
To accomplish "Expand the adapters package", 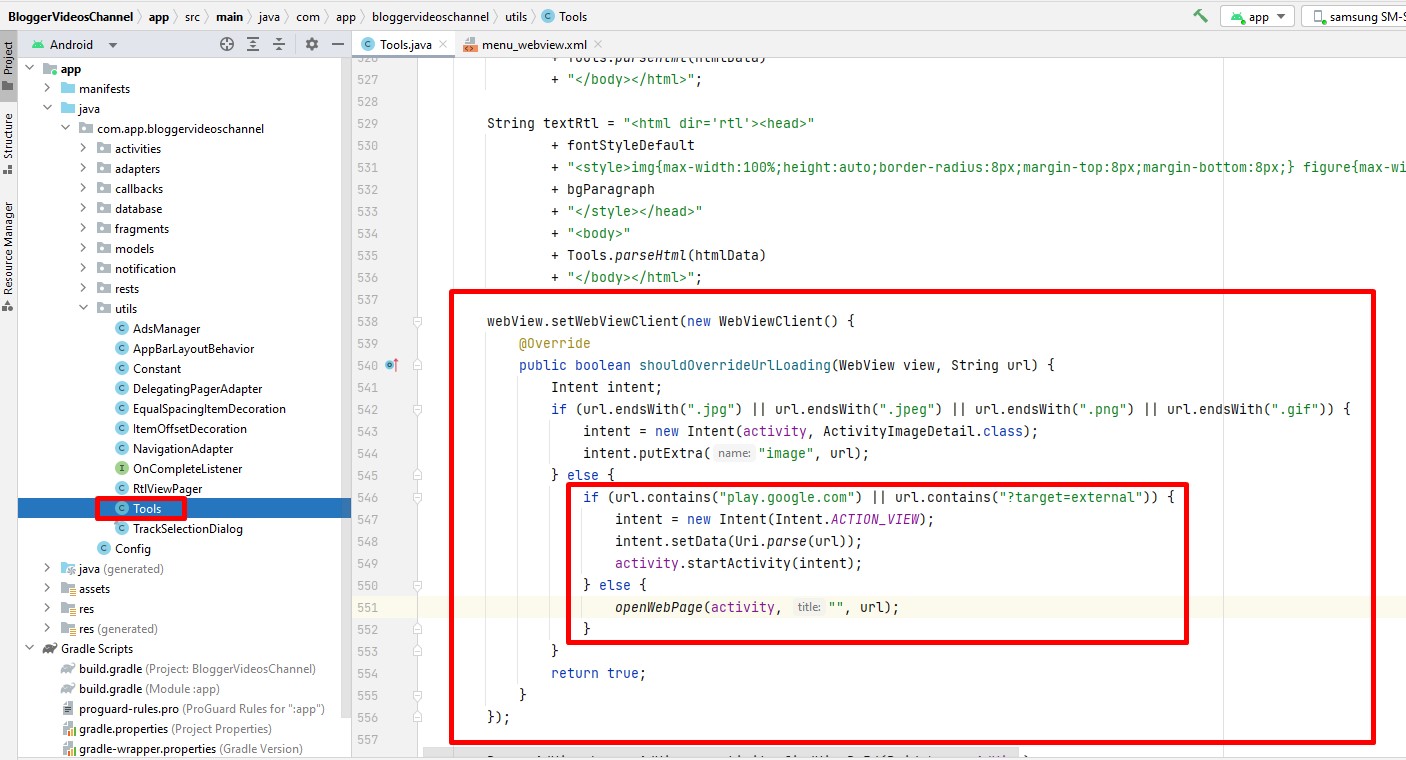I will (x=83, y=169).
